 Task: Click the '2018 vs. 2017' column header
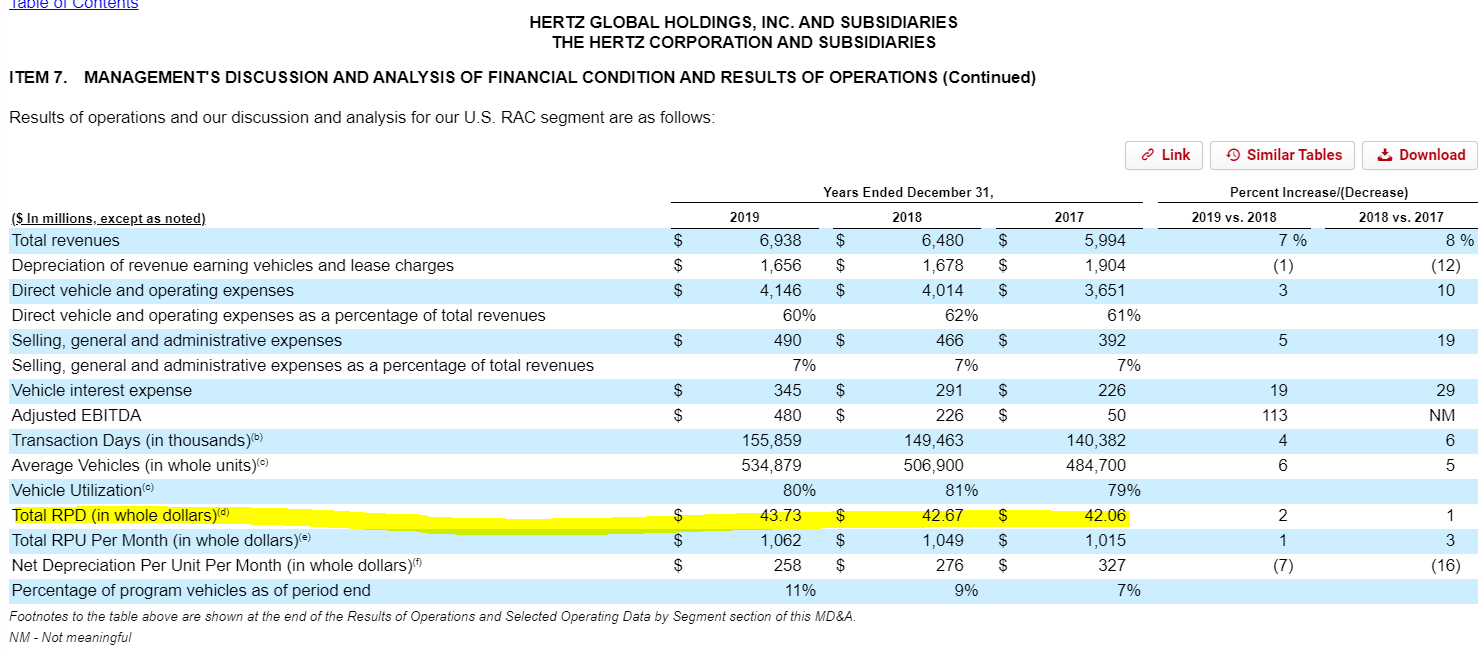(1401, 217)
